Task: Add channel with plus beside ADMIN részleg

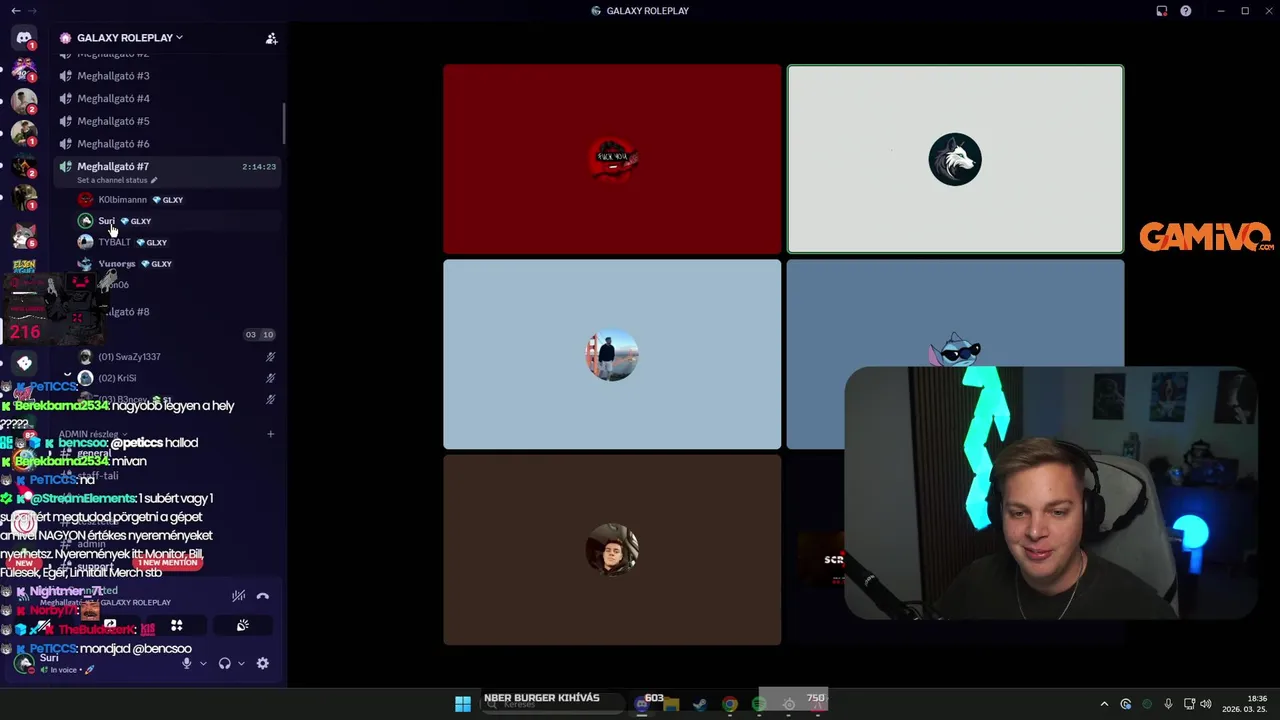Action: click(x=270, y=434)
